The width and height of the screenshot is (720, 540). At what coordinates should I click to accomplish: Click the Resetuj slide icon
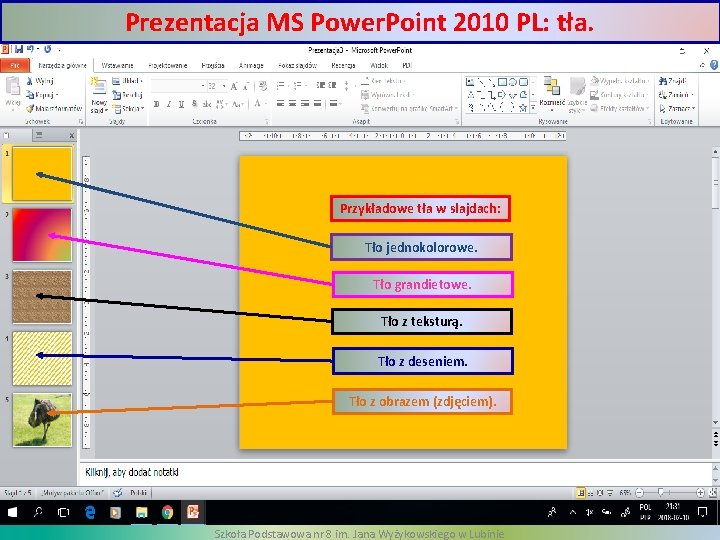pos(117,95)
